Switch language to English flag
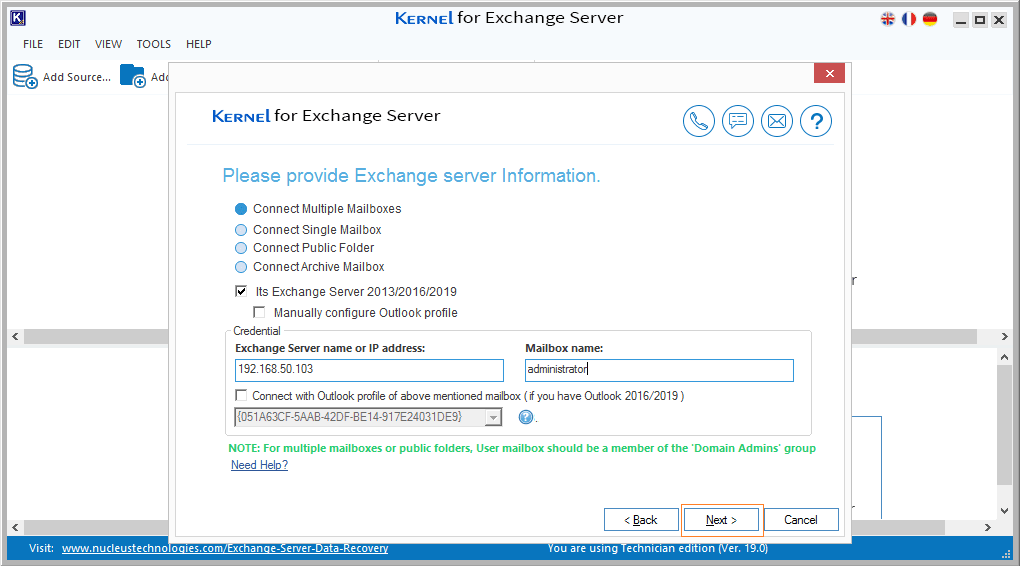 pyautogui.click(x=887, y=19)
